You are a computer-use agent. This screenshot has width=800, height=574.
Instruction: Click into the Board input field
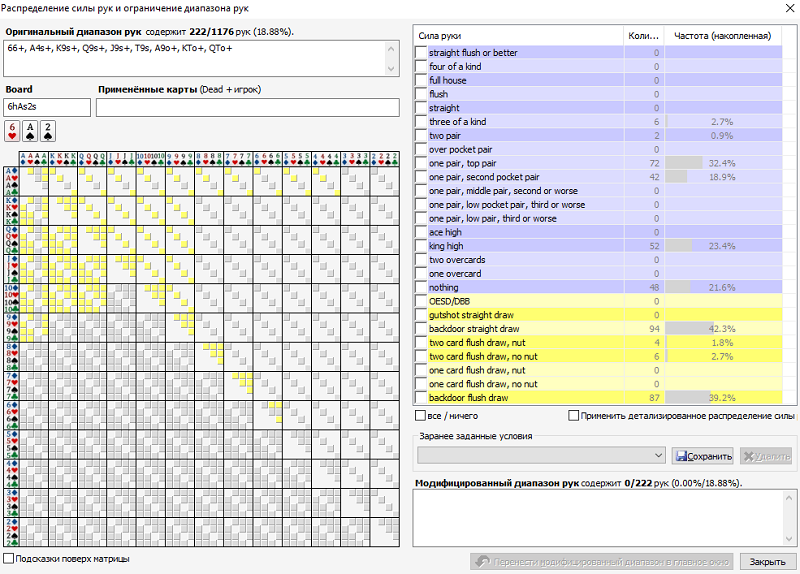47,105
